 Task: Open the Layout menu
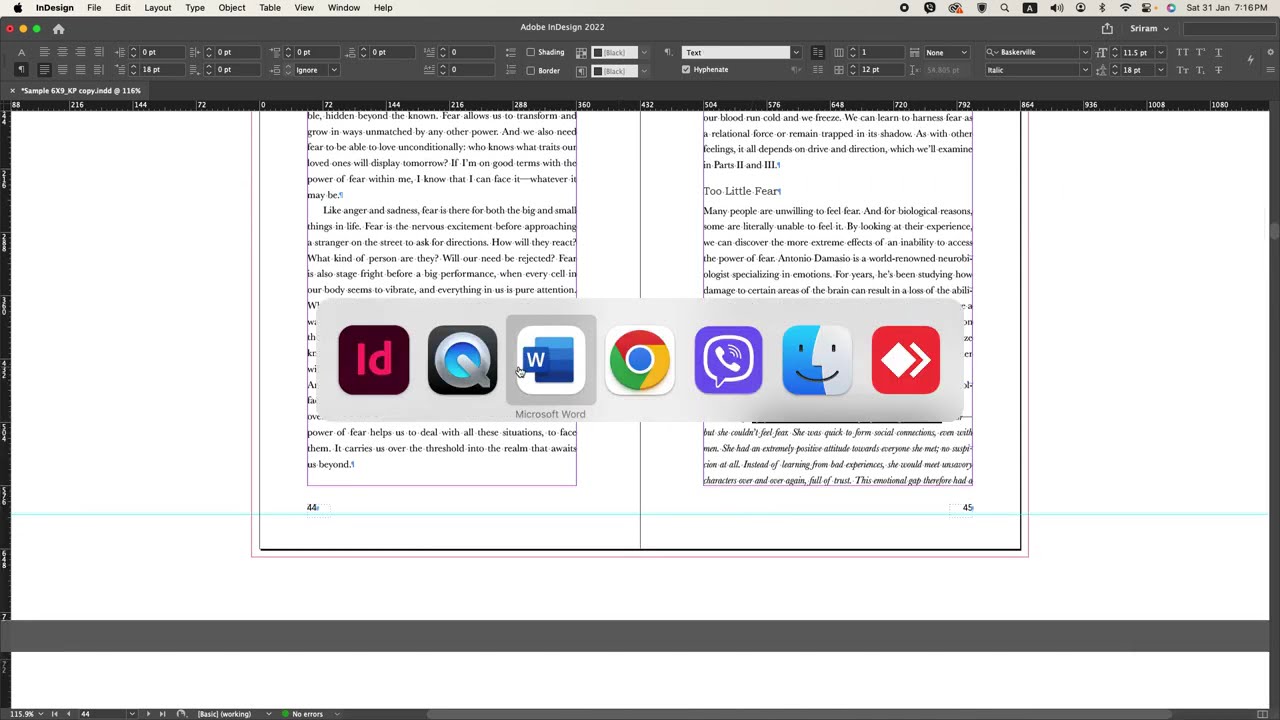pos(158,8)
